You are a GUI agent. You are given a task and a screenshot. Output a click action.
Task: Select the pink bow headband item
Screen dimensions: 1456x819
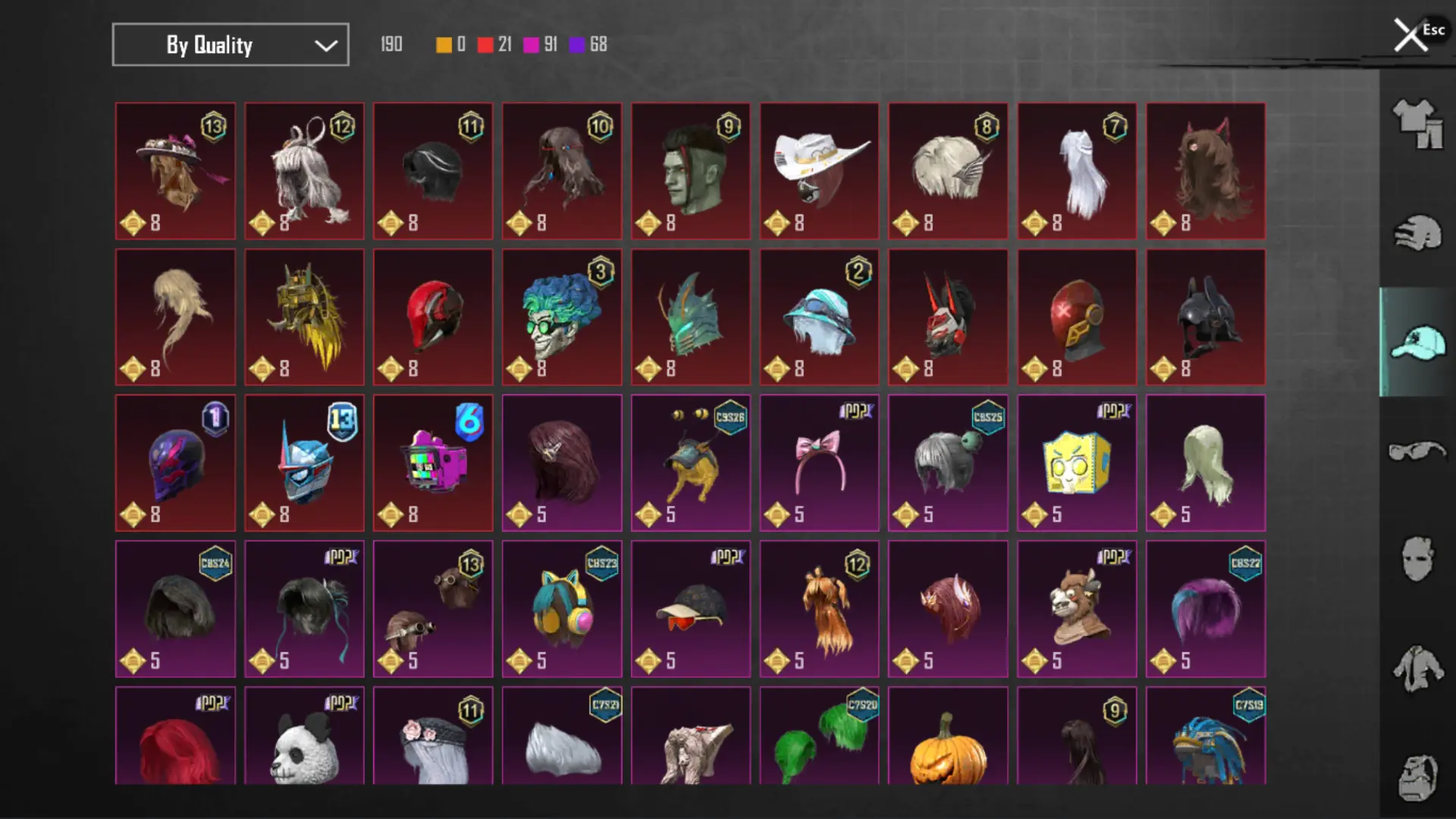820,463
